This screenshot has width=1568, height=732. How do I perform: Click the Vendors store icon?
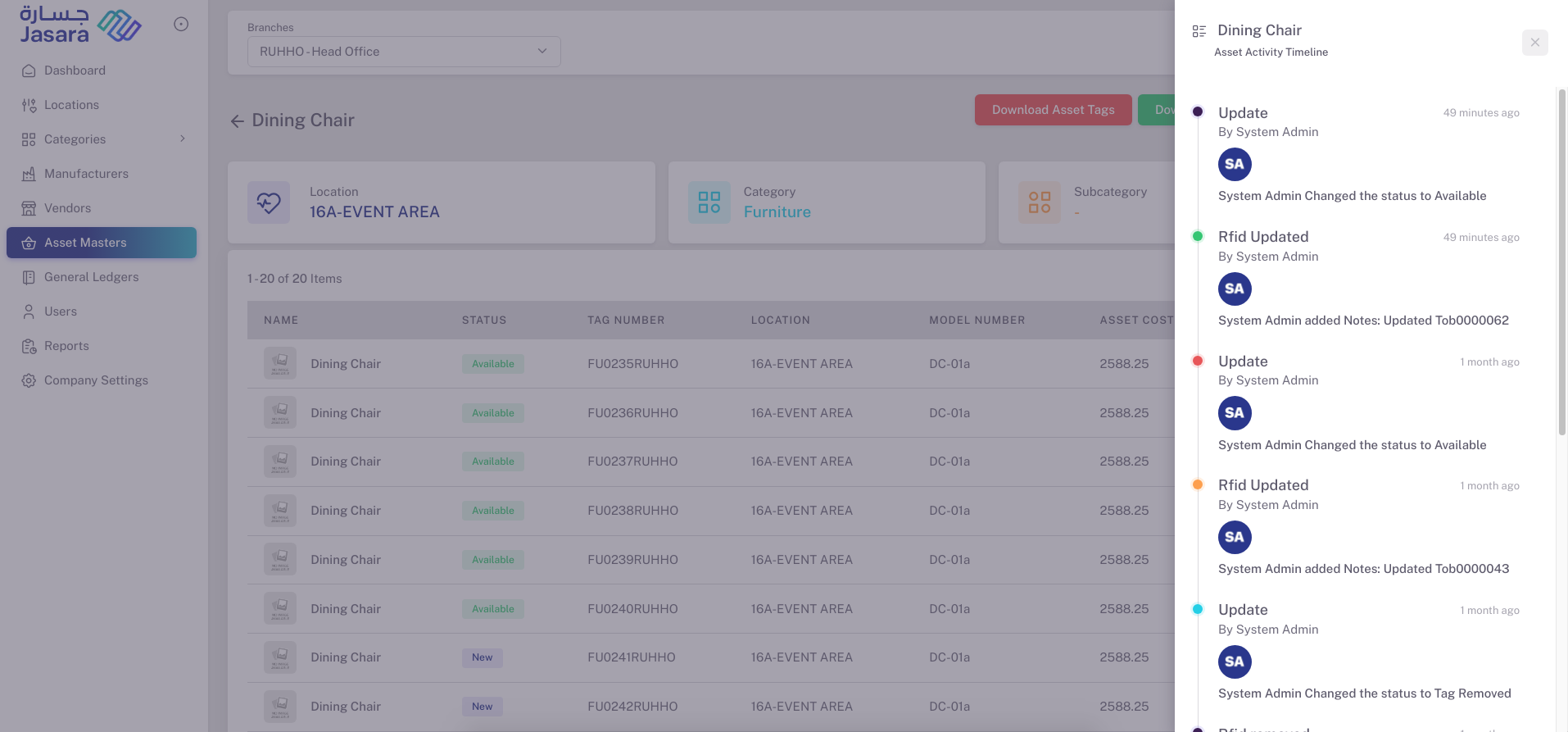click(x=29, y=208)
